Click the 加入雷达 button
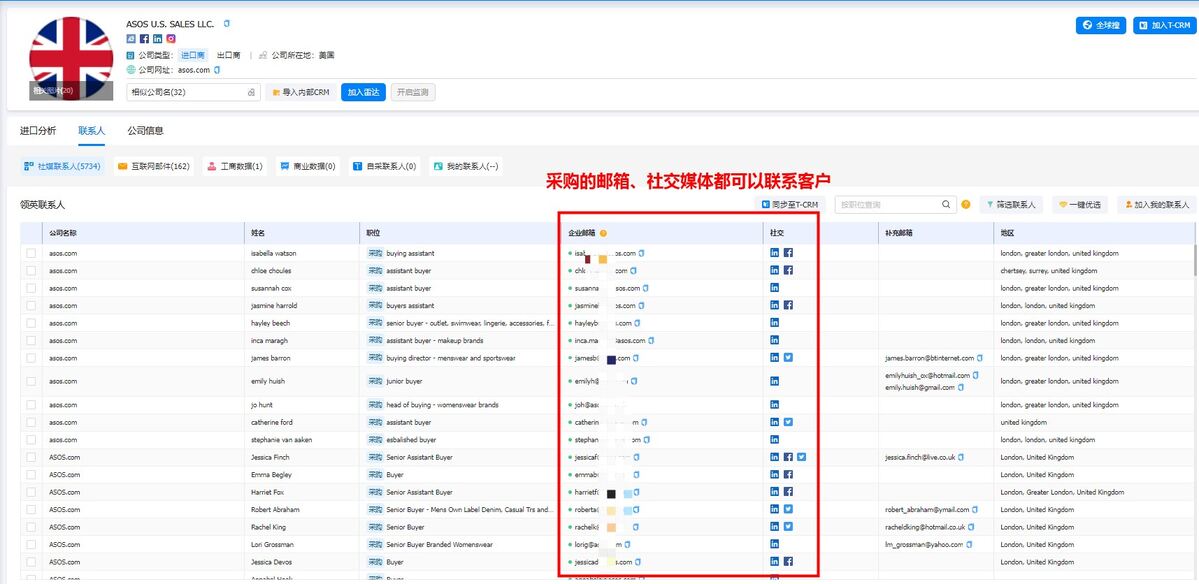The width and height of the screenshot is (1199, 584). tap(363, 92)
